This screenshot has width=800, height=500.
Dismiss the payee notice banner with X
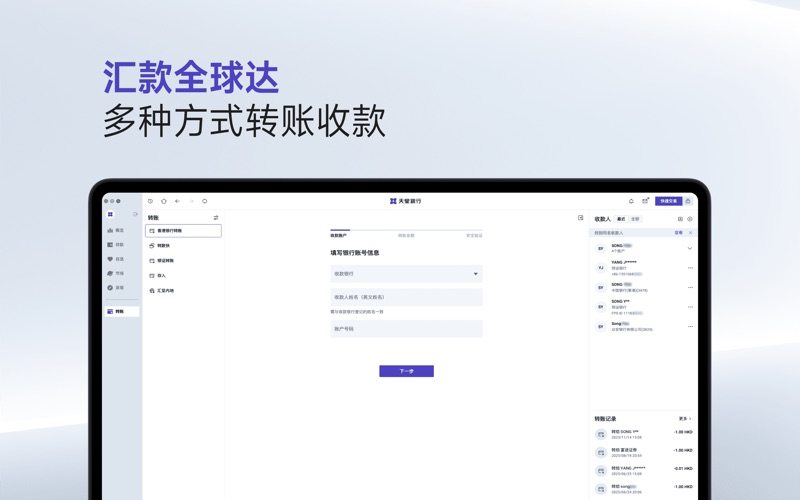coord(690,233)
